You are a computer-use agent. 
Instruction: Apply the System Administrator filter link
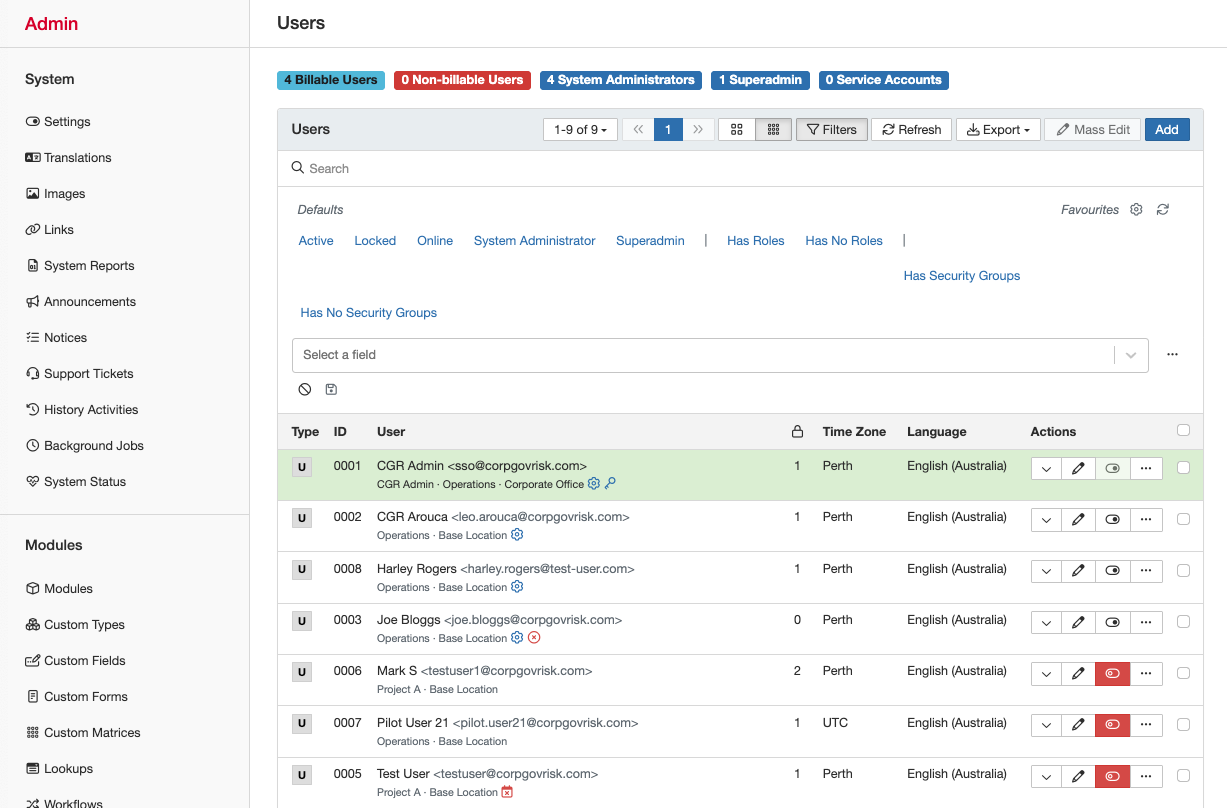(534, 241)
